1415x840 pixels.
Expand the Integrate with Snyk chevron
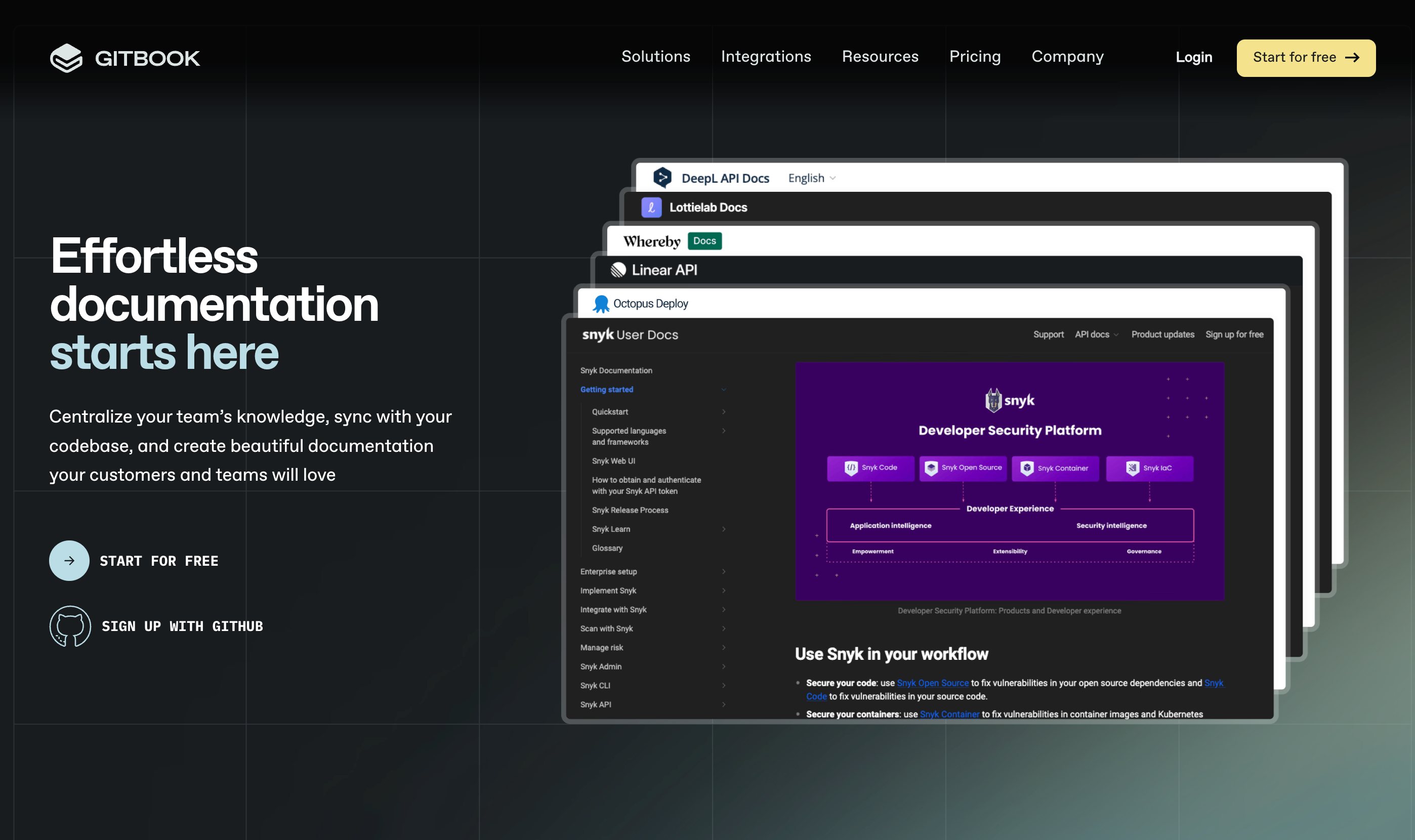click(x=723, y=610)
